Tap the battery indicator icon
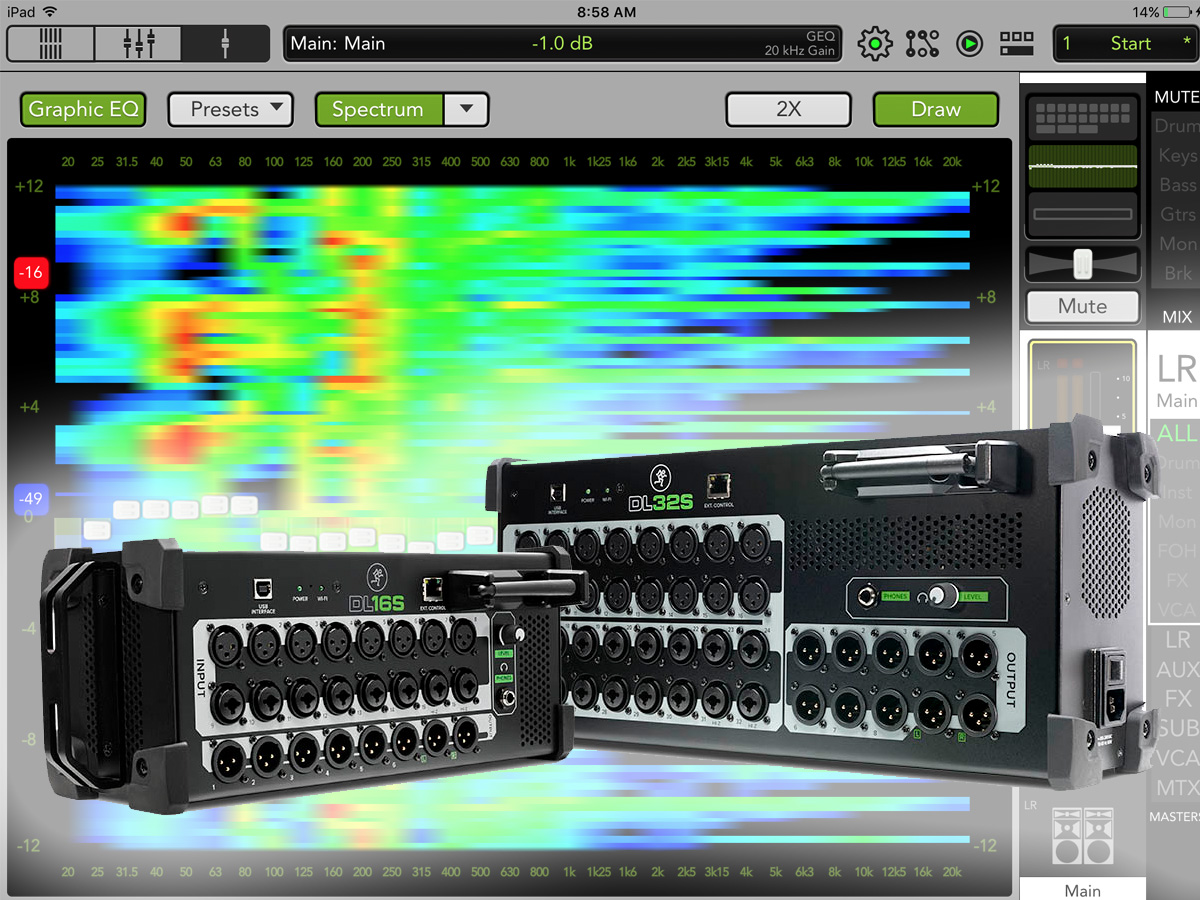The image size is (1200, 900). (x=1178, y=12)
